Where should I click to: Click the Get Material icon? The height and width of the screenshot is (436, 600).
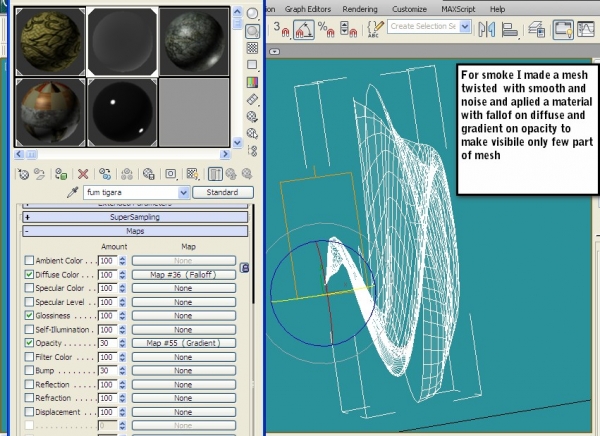[x=23, y=174]
